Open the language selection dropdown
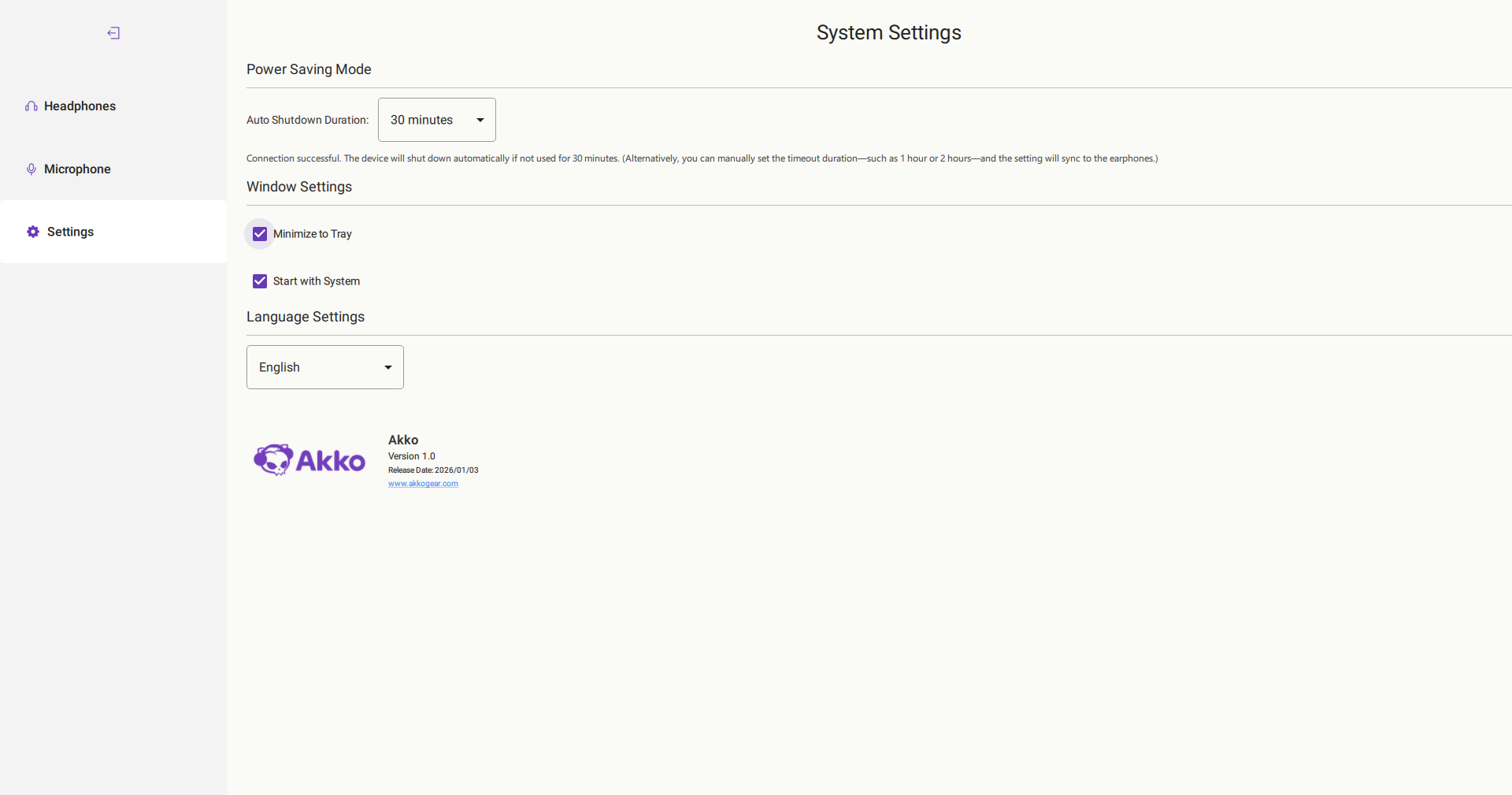Viewport: 1512px width, 795px height. tap(324, 367)
